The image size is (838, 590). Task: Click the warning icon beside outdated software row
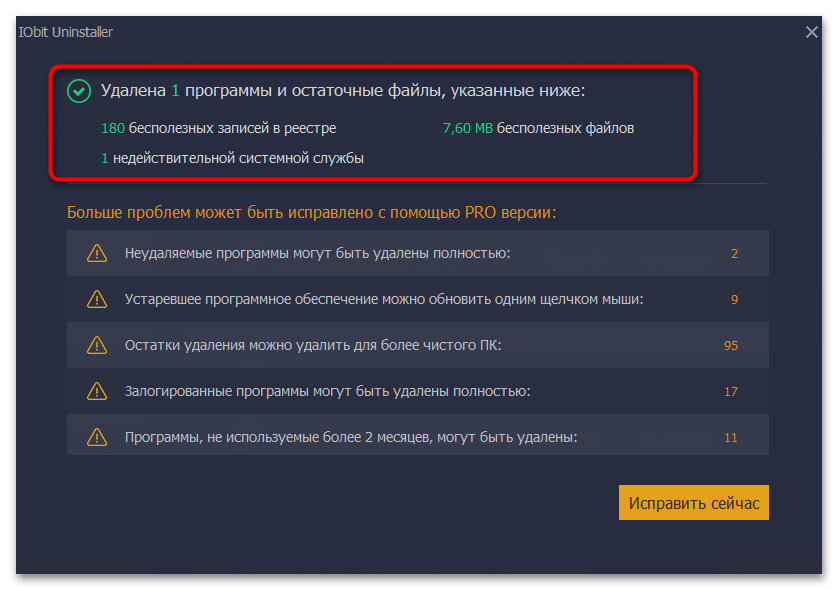pyautogui.click(x=97, y=299)
